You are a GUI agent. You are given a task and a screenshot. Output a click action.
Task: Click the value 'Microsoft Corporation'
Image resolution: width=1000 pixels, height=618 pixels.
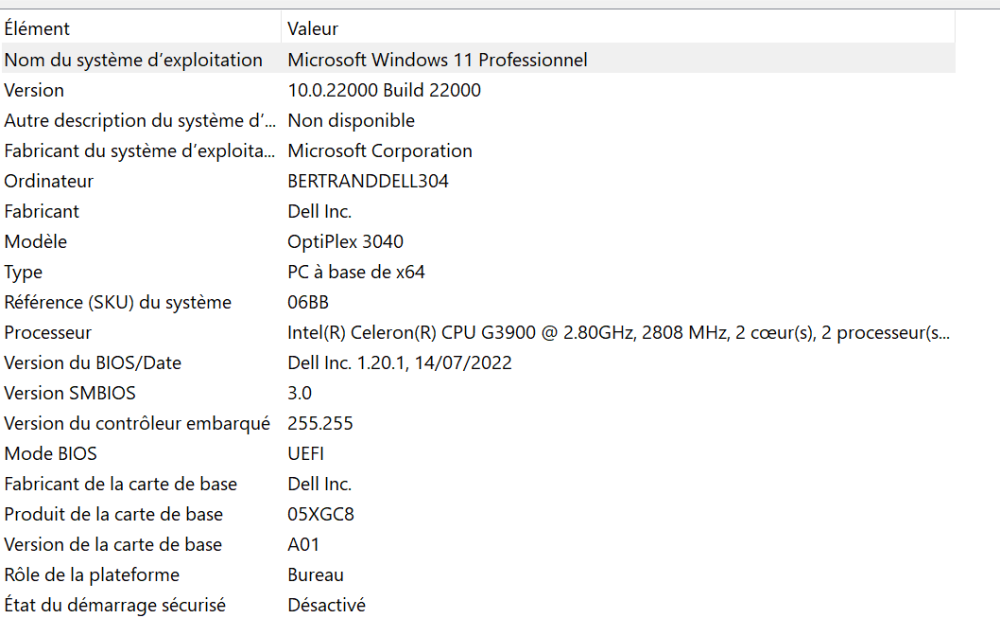[379, 151]
